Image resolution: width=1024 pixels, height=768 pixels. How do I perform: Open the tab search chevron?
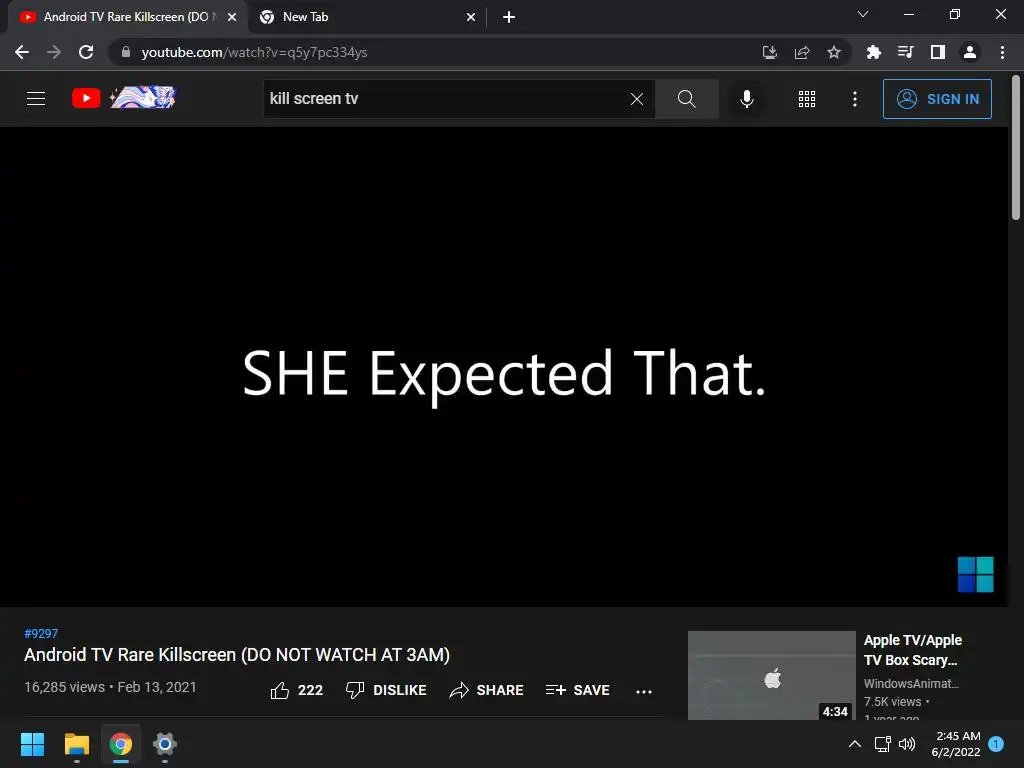click(863, 14)
